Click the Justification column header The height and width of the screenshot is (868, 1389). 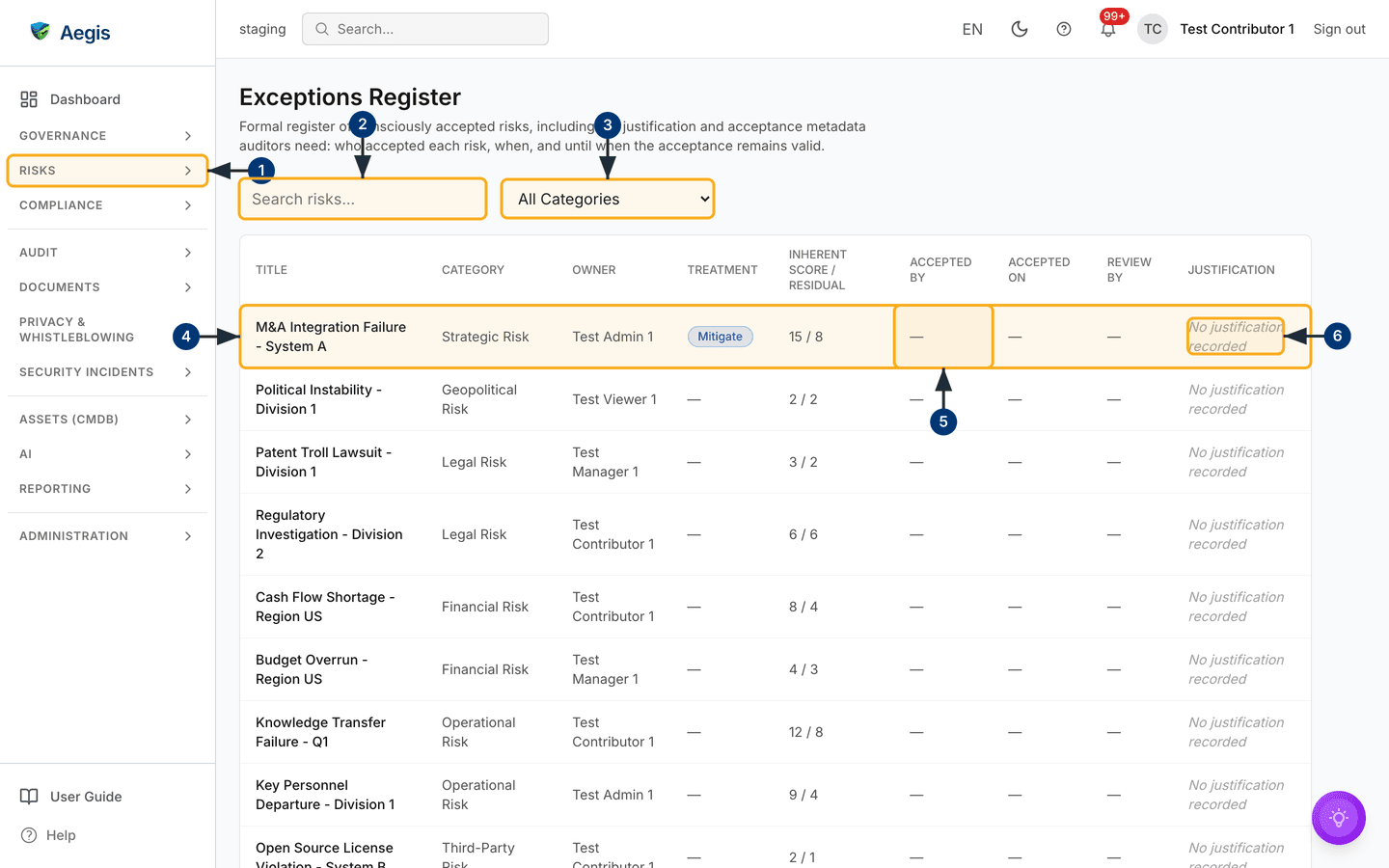[x=1231, y=270]
